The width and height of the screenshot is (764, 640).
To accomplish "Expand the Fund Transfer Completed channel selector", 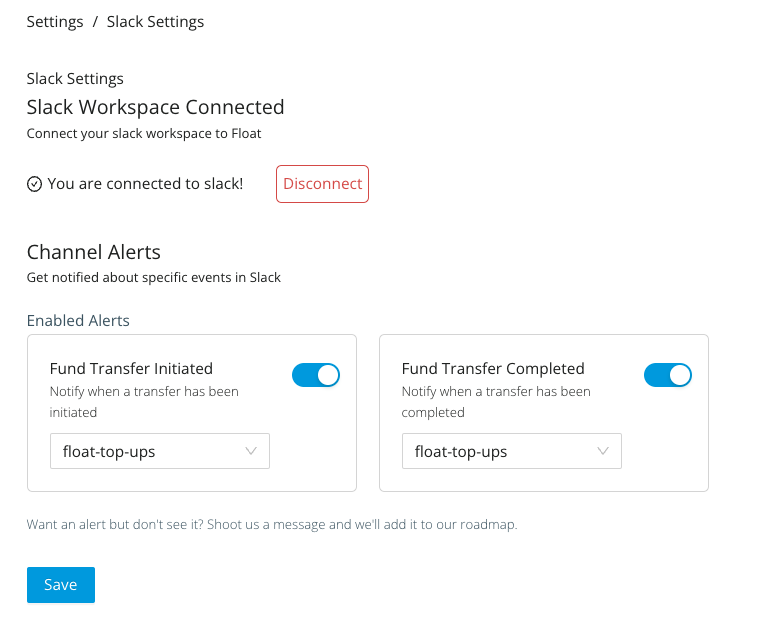I will coord(512,452).
